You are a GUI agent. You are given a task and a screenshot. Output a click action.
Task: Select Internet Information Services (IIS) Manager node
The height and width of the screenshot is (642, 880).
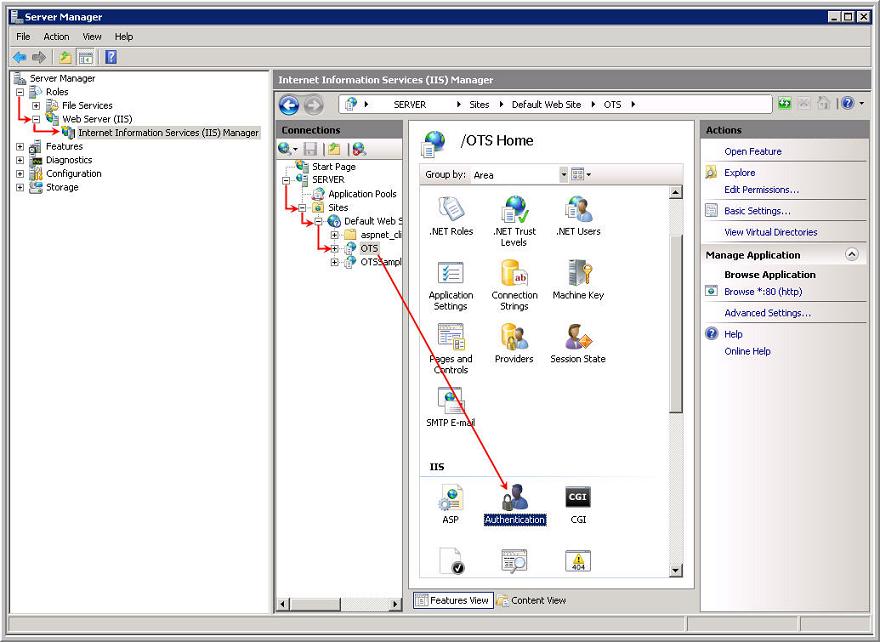pos(168,133)
